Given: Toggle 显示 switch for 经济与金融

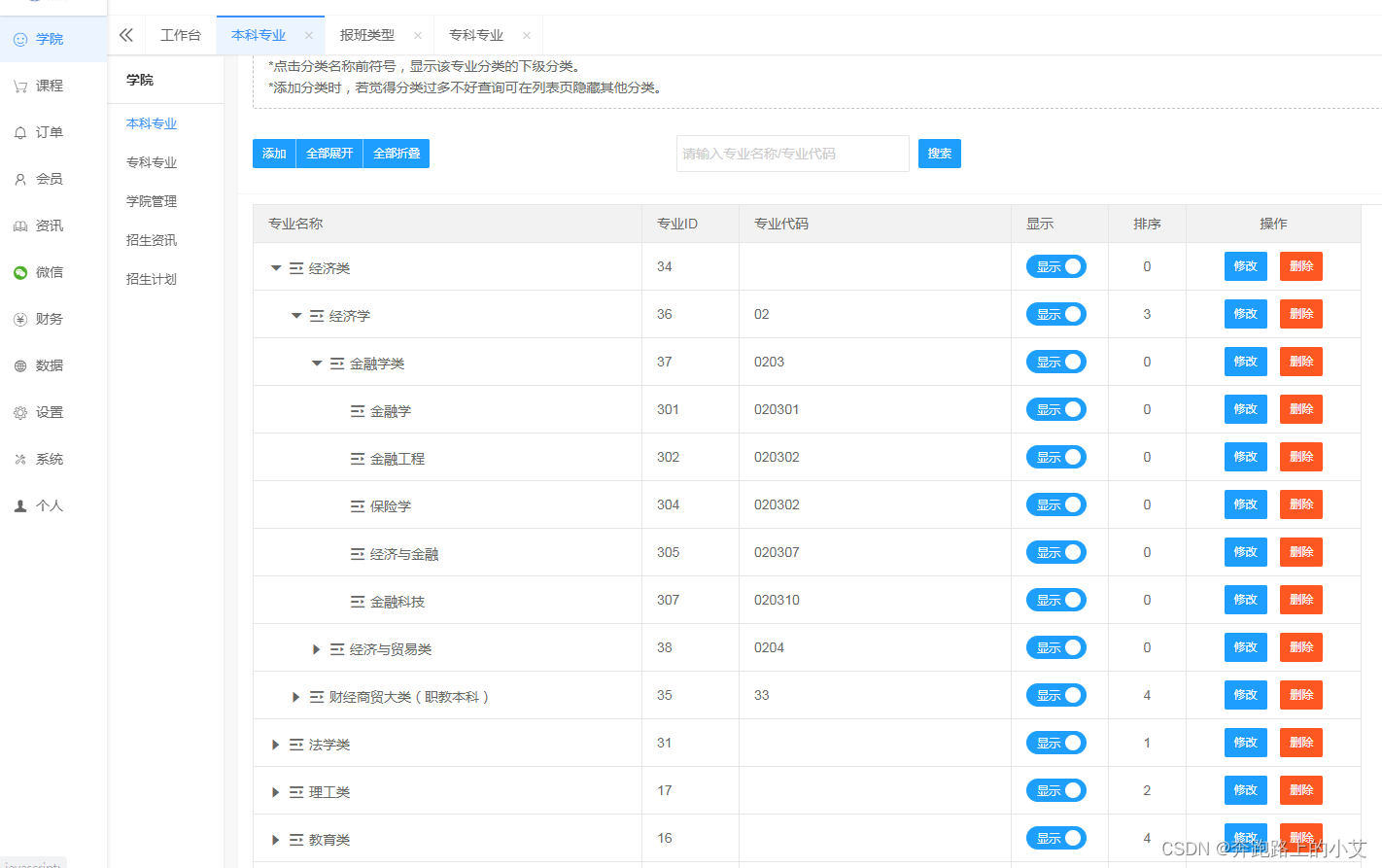Looking at the screenshot, I should click(x=1056, y=552).
